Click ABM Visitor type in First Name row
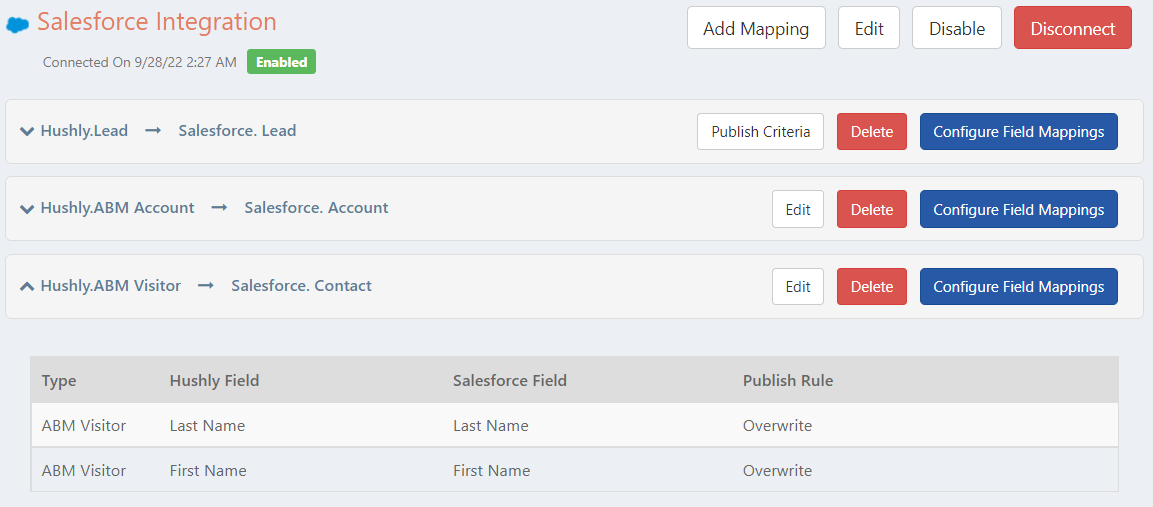Image resolution: width=1153 pixels, height=507 pixels. [84, 470]
